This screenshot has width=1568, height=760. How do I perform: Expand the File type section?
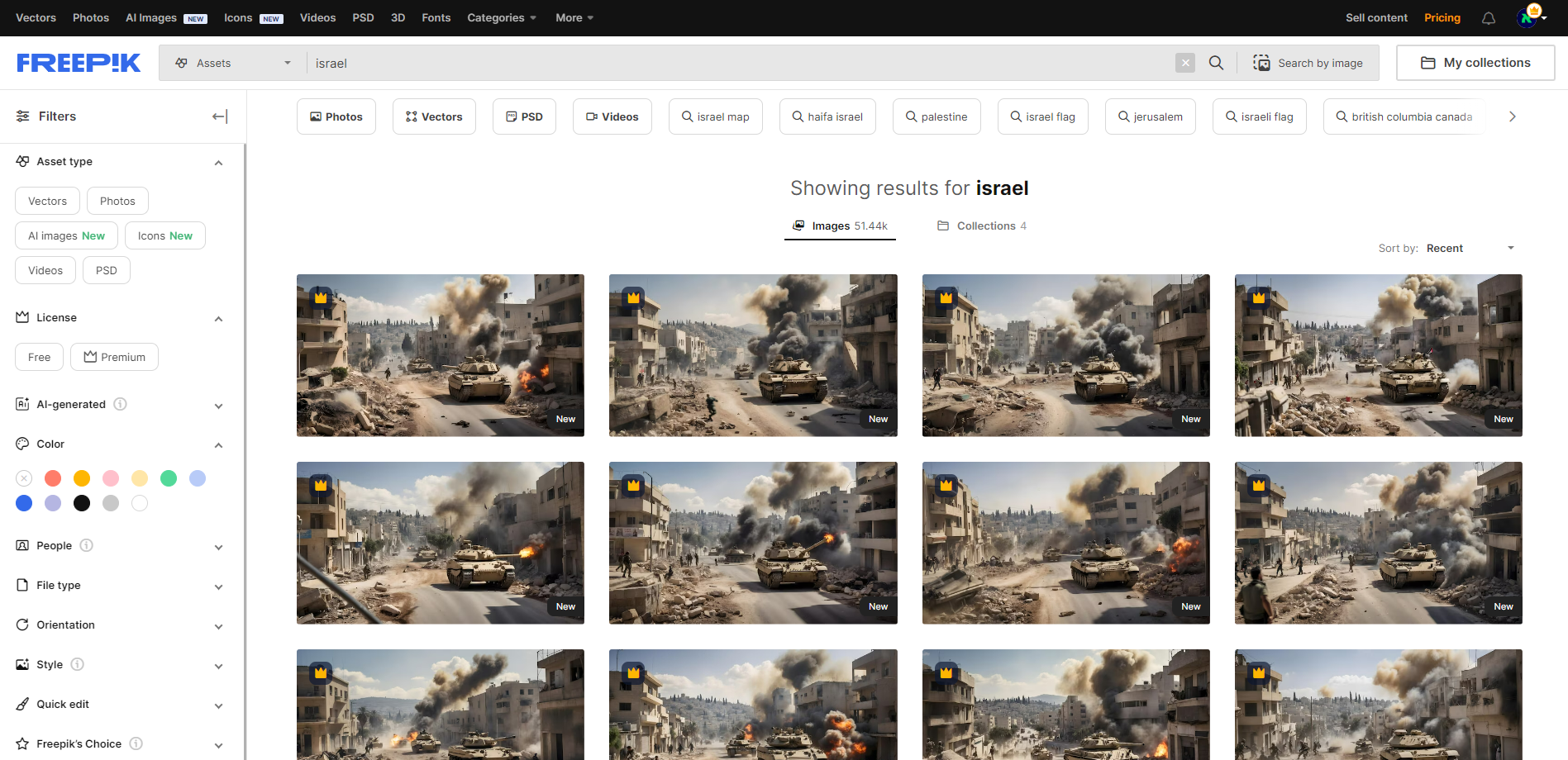pyautogui.click(x=219, y=587)
